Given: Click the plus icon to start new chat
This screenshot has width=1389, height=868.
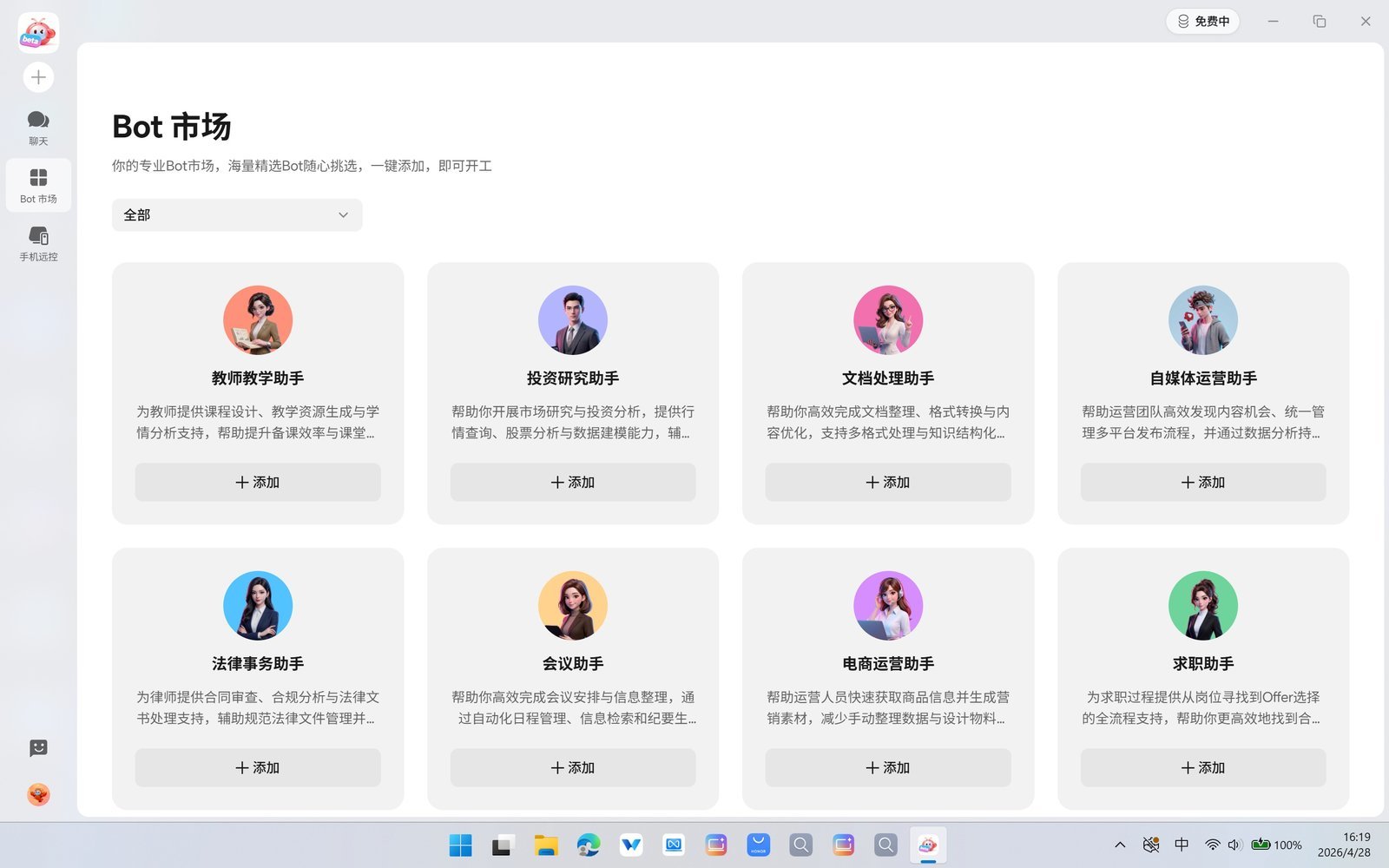Looking at the screenshot, I should coord(38,77).
